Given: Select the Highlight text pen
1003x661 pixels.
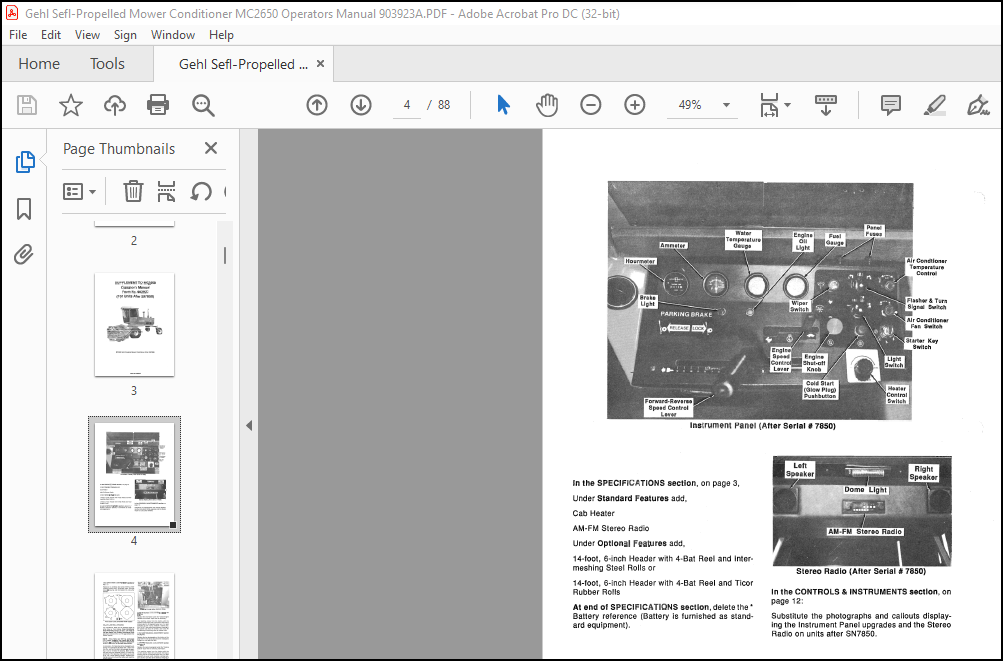Looking at the screenshot, I should tap(935, 105).
